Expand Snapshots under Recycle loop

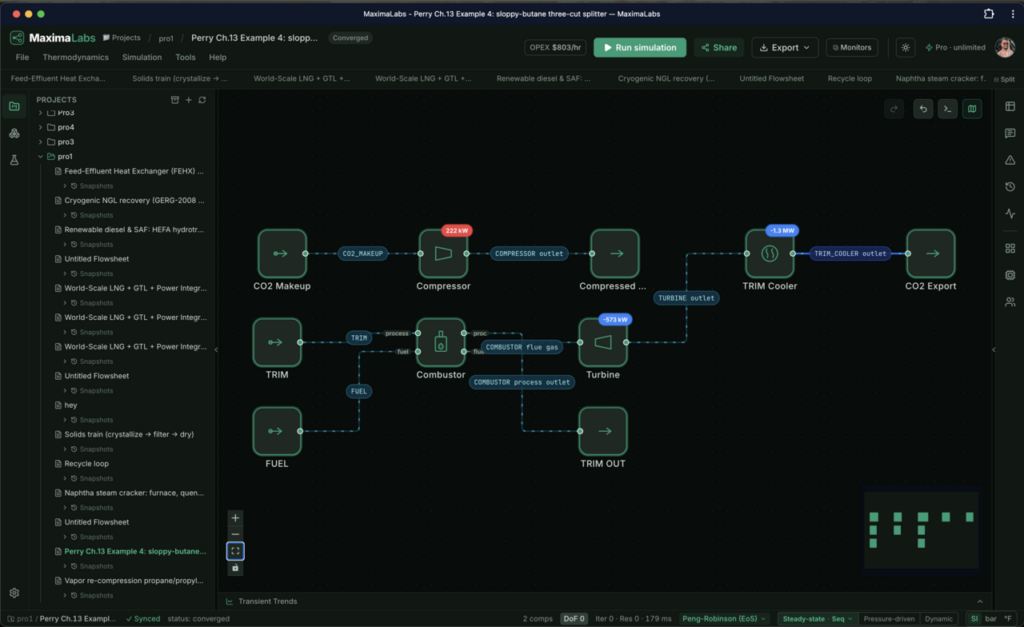click(65, 479)
